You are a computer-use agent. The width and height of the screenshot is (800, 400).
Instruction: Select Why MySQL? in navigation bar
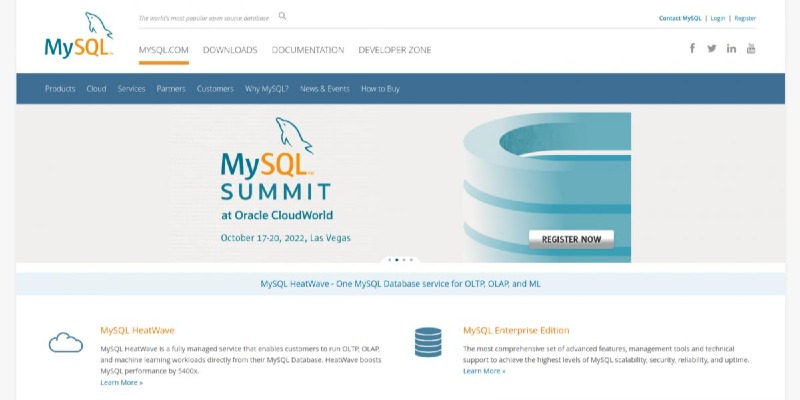click(267, 89)
